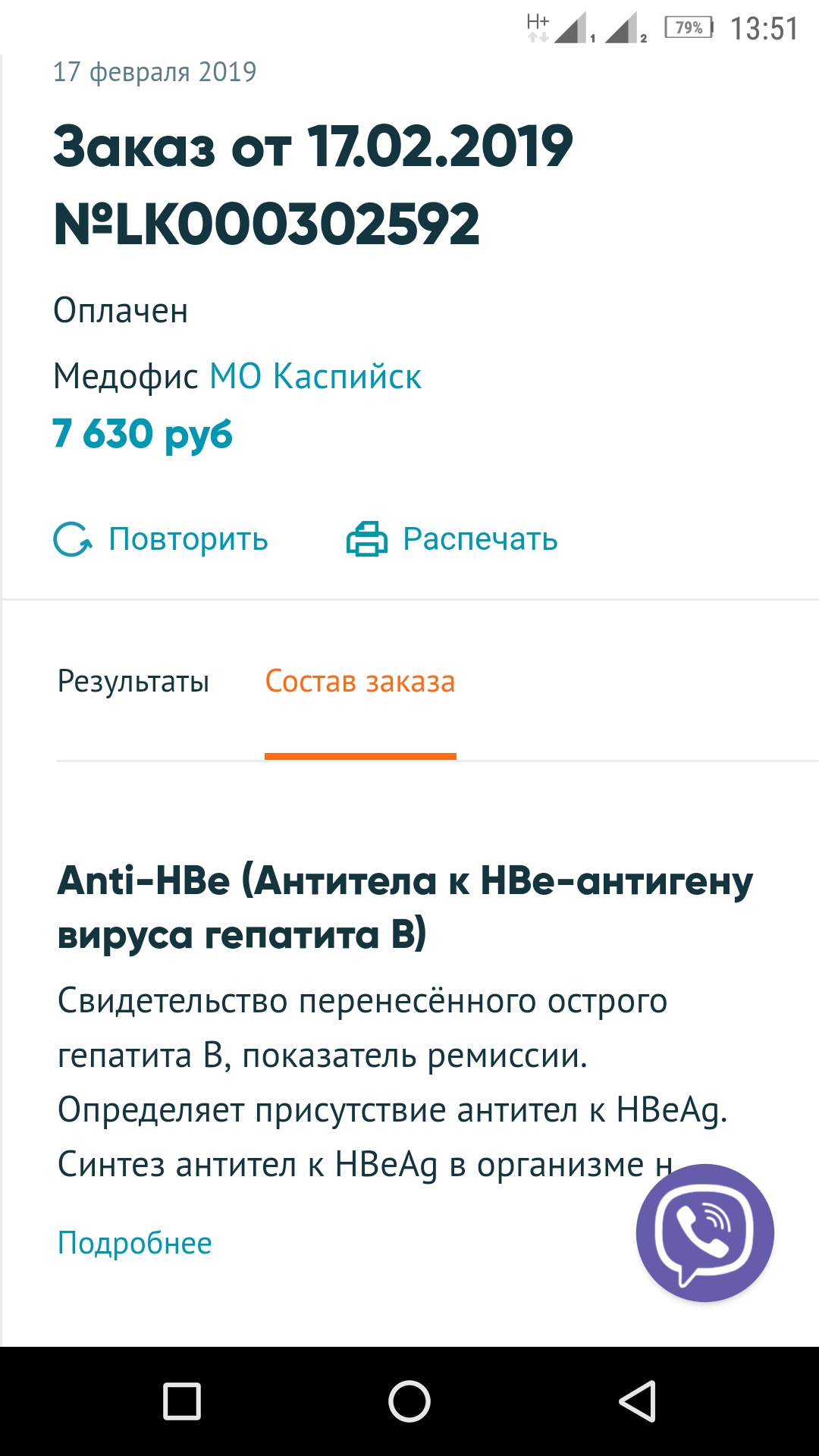Open recent apps square icon
This screenshot has width=819, height=1456.
click(182, 1401)
